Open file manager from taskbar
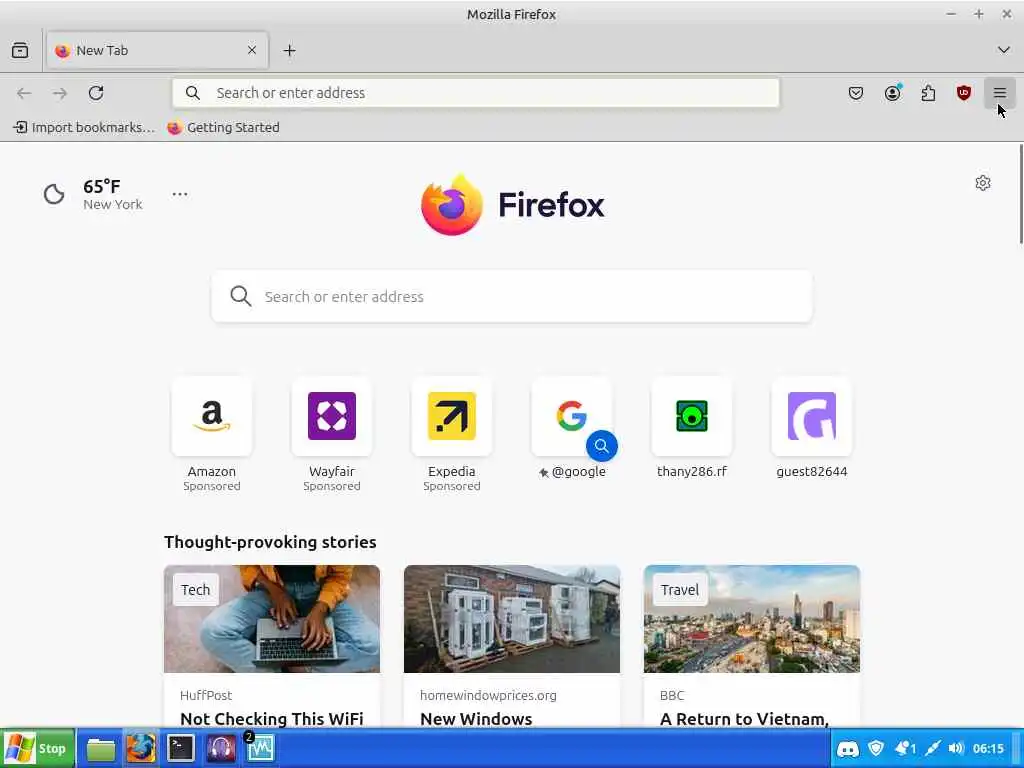The height and width of the screenshot is (768, 1024). click(x=101, y=748)
